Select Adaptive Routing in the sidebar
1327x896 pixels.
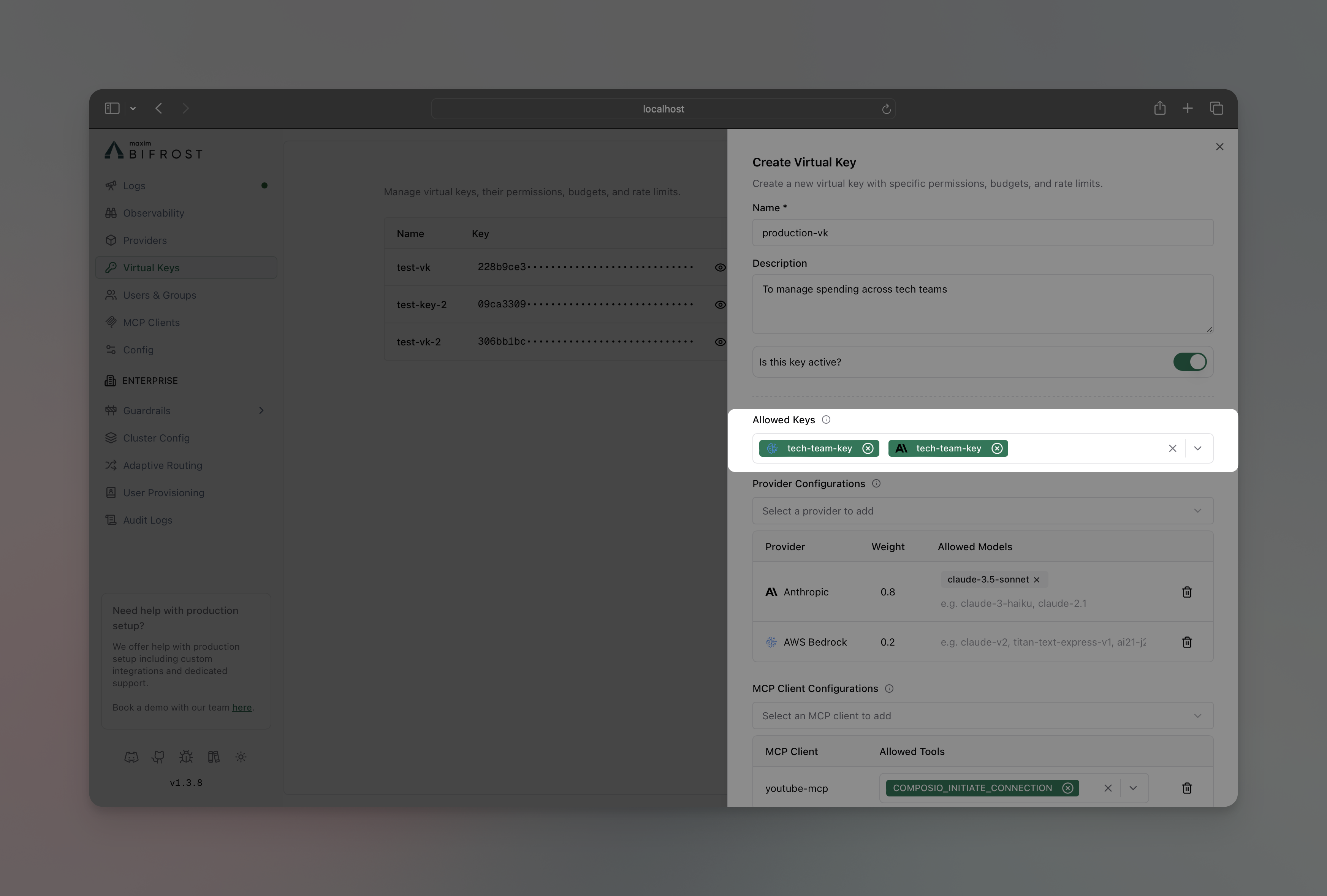pos(162,465)
